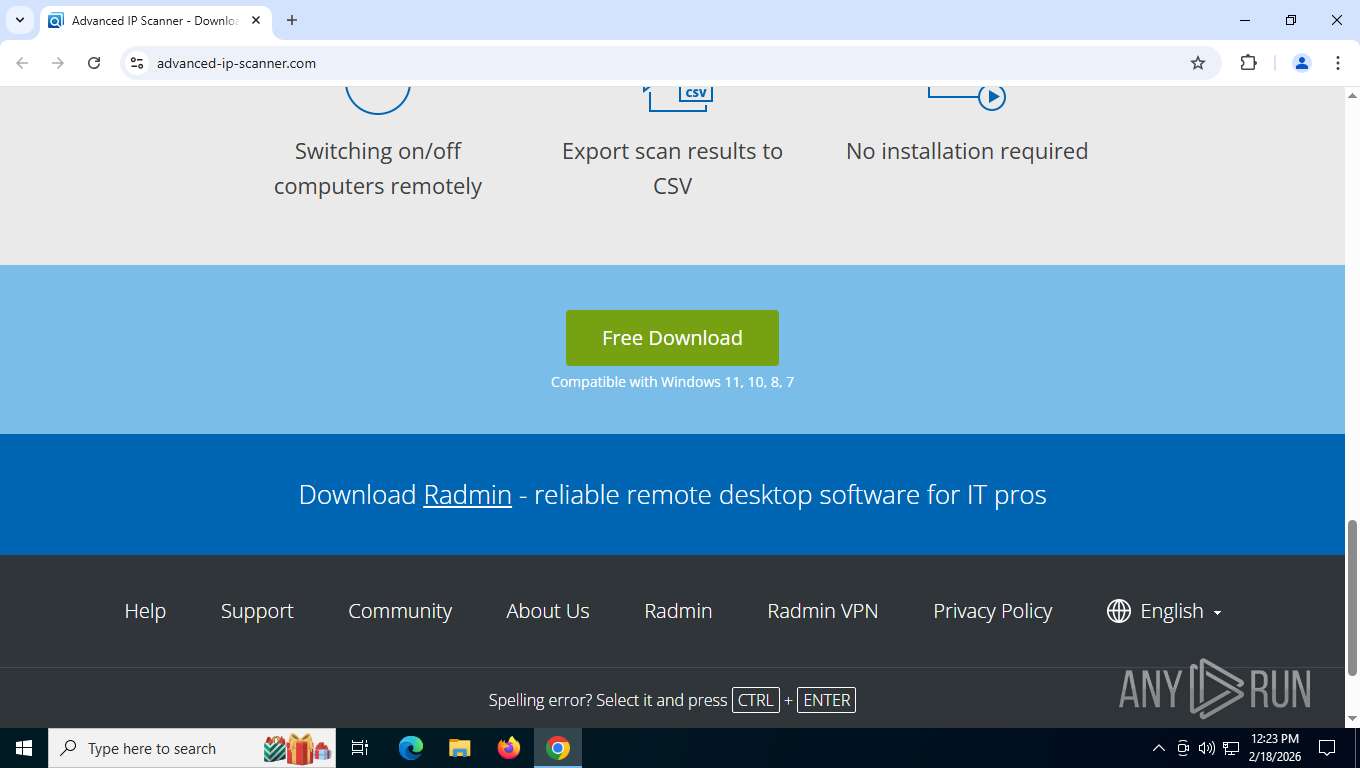Click the 'No installation required' text

tap(967, 151)
